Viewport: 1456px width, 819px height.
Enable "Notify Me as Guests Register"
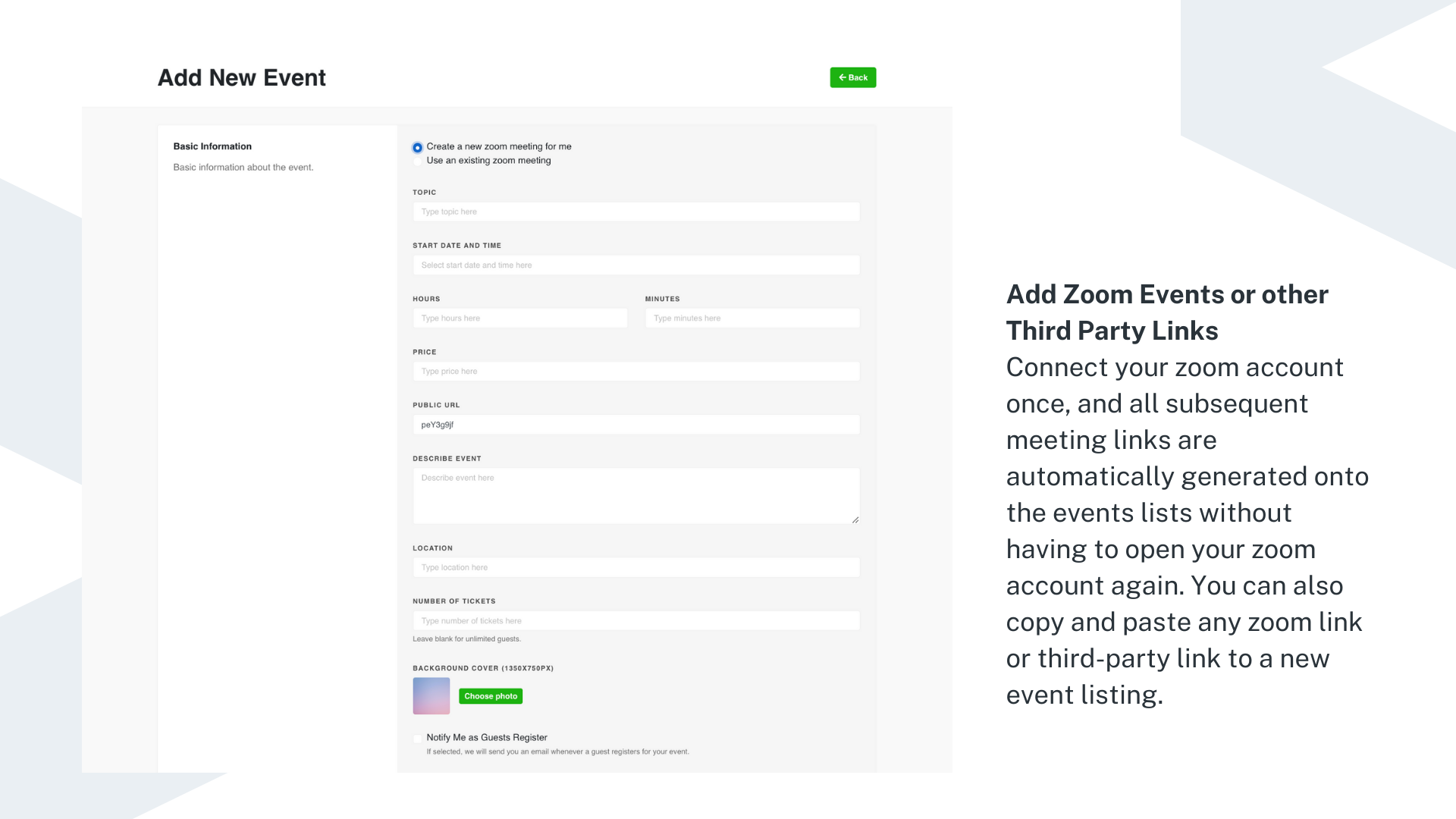coord(418,738)
